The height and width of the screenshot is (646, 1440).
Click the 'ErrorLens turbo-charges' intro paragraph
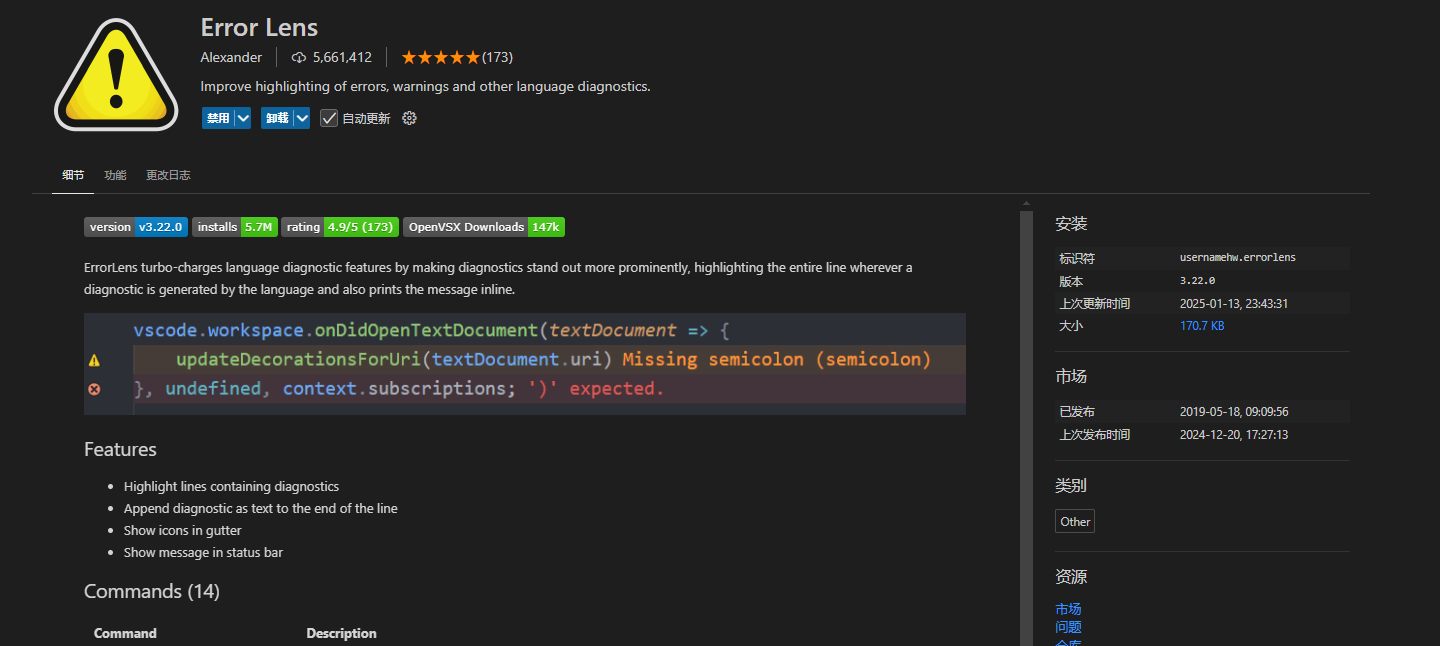click(x=498, y=279)
